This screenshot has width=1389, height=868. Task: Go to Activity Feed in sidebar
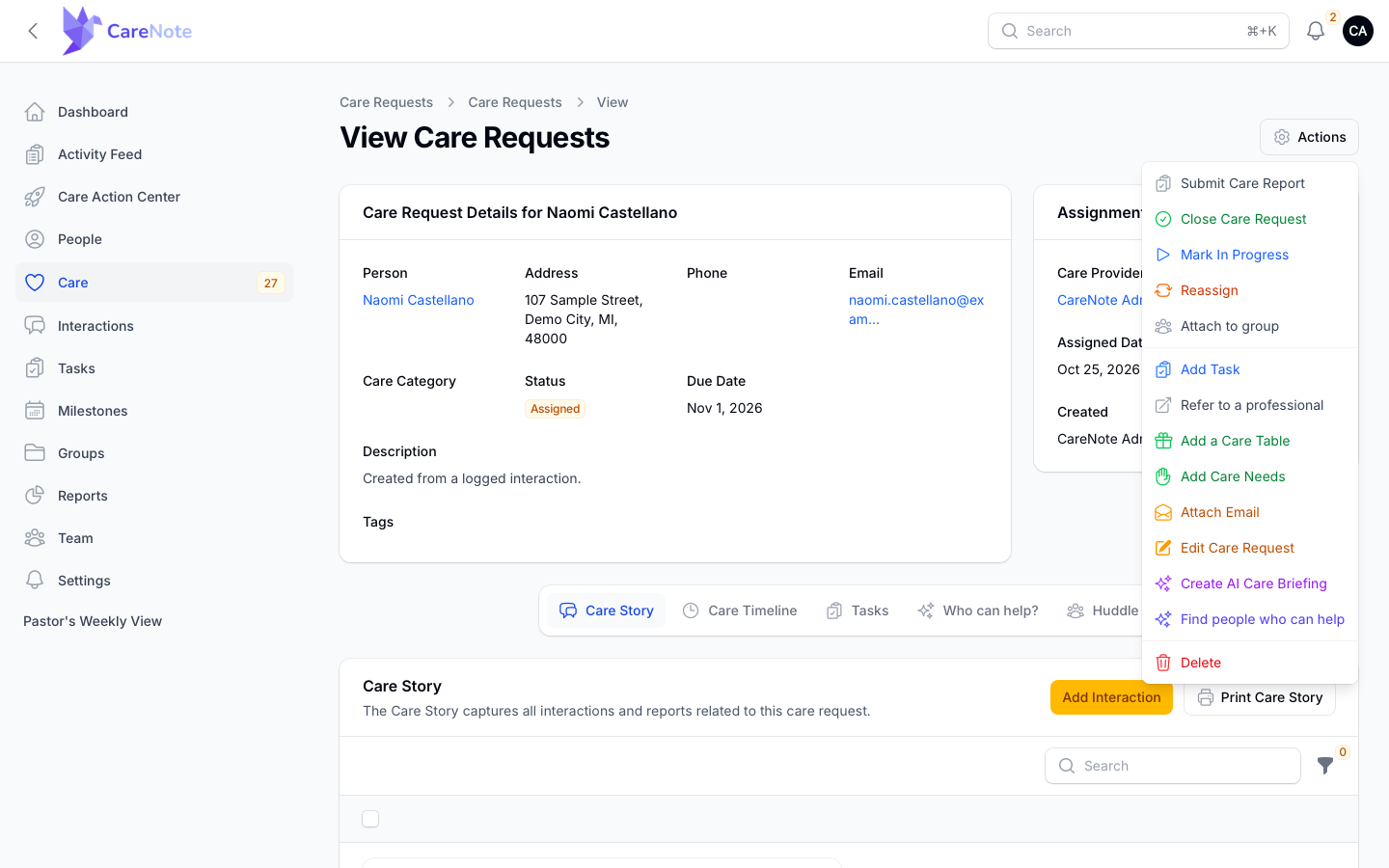click(154, 154)
